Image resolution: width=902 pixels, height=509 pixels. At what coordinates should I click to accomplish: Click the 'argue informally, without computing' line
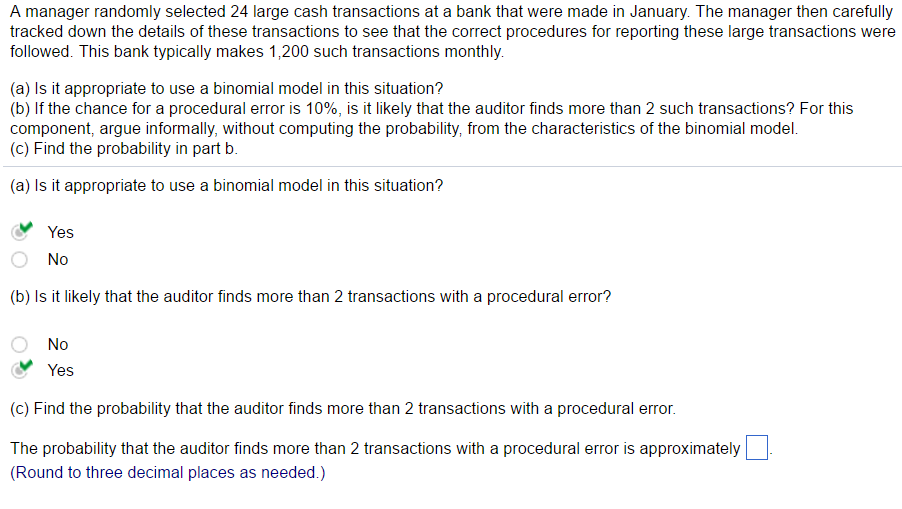(400, 128)
